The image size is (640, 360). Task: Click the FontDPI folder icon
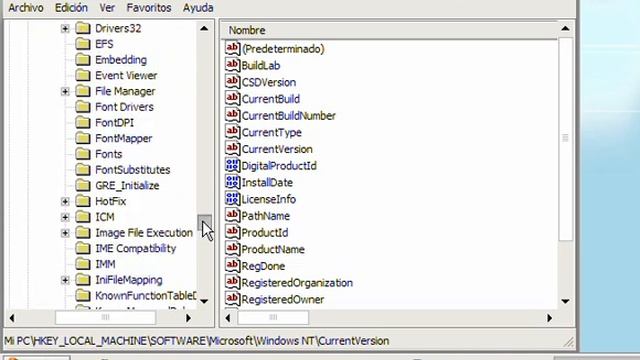pos(83,122)
